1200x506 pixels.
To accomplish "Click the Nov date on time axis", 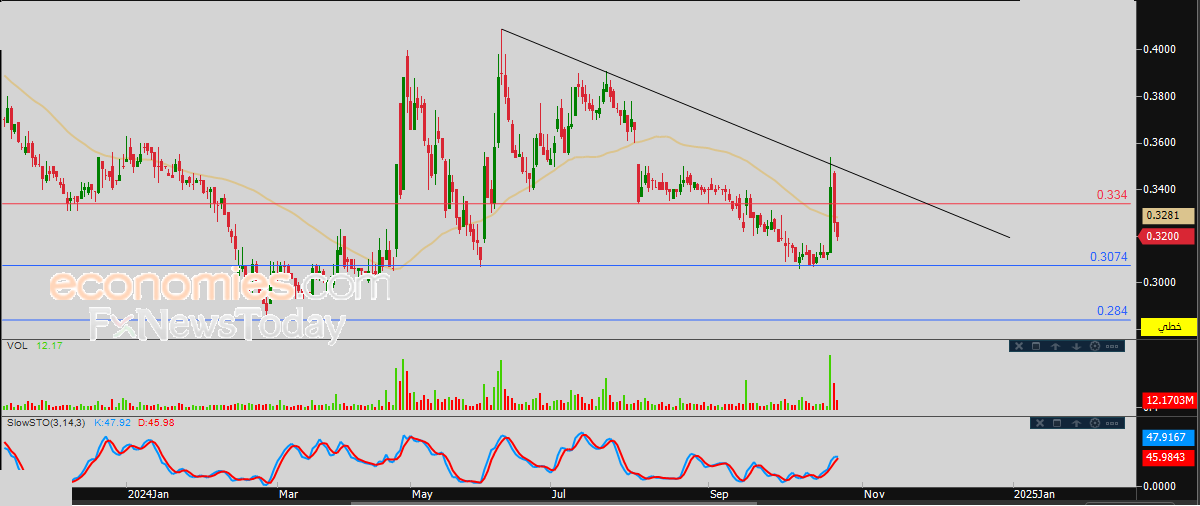I will [x=874, y=494].
